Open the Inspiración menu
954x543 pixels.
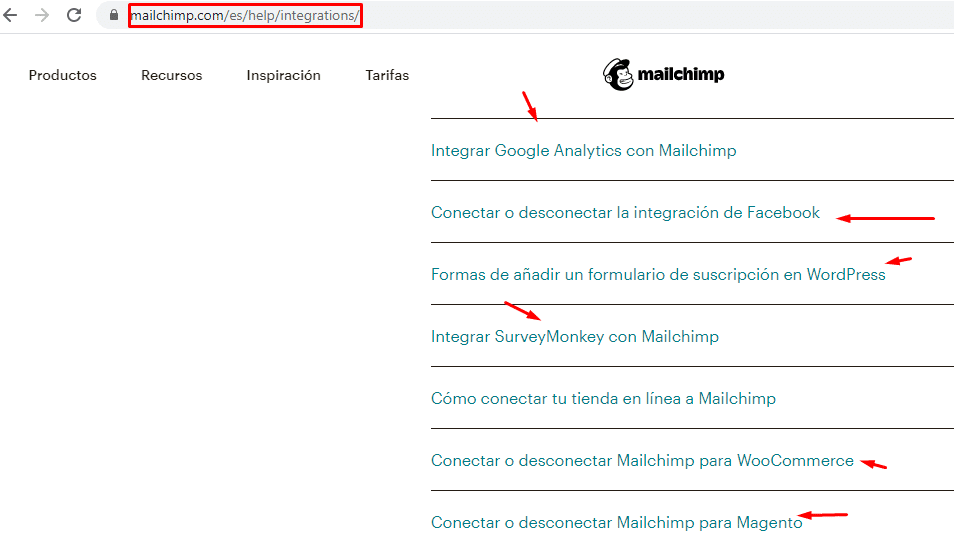point(284,75)
